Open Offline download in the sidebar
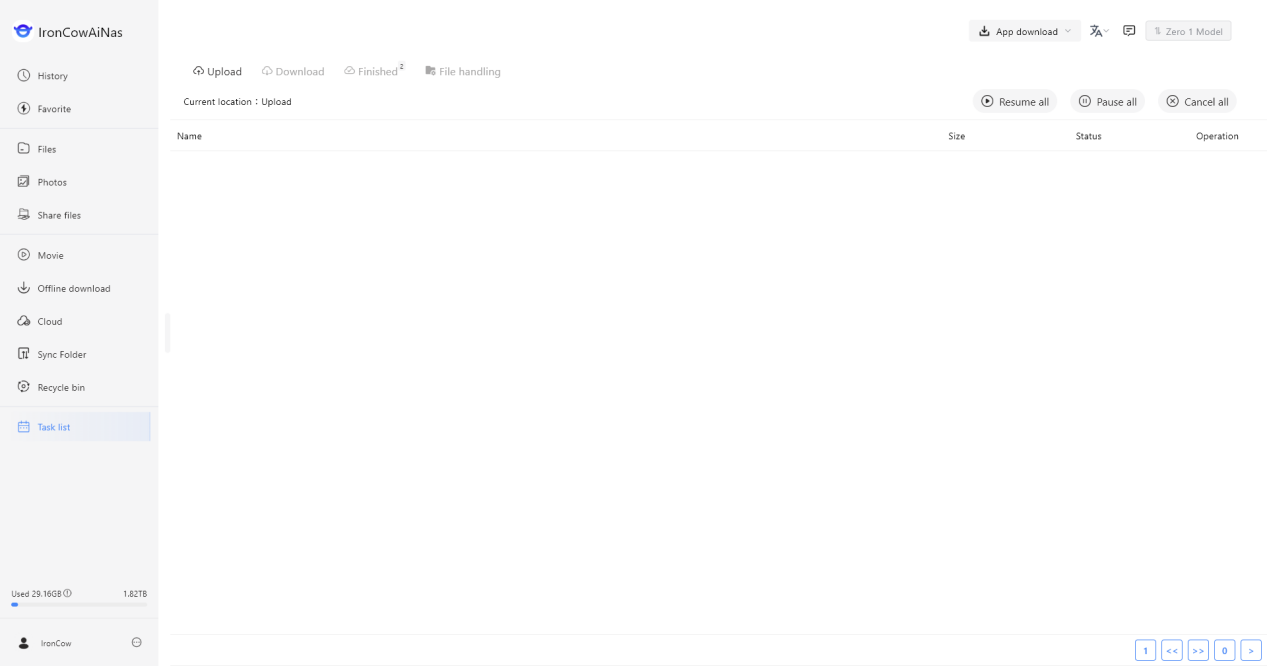Image resolution: width=1267 pixels, height=666 pixels. point(74,288)
